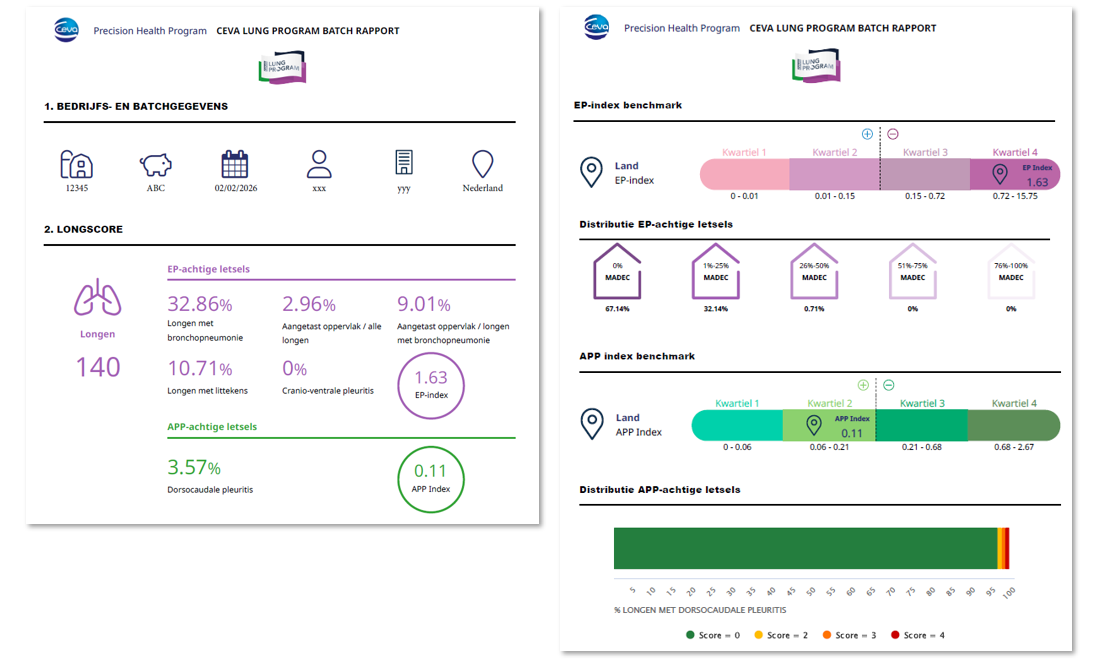Click the 1.63 EP-index circle on left page
Screen dimensions: 1095x661
click(x=430, y=384)
